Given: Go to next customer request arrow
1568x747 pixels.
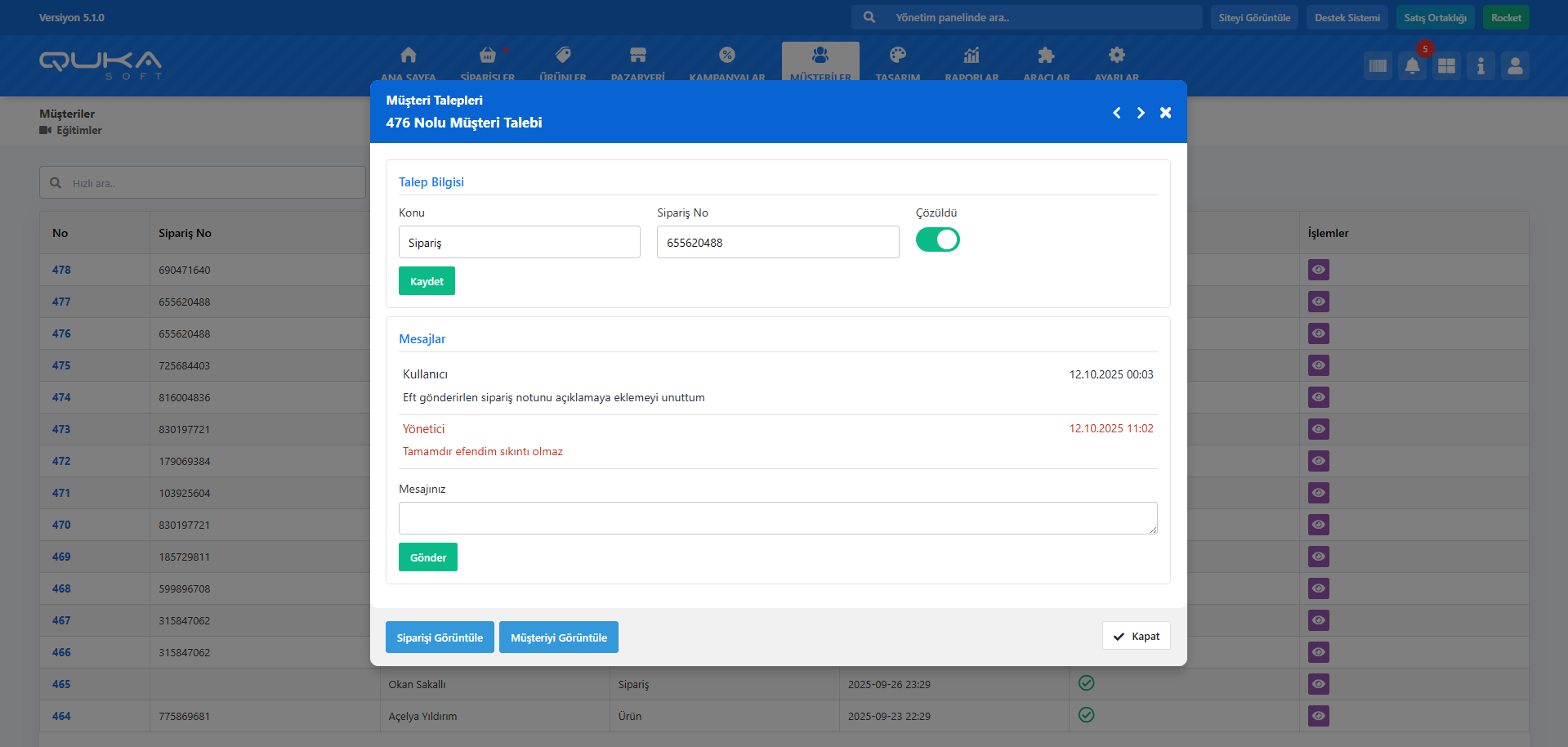Looking at the screenshot, I should coord(1141,113).
